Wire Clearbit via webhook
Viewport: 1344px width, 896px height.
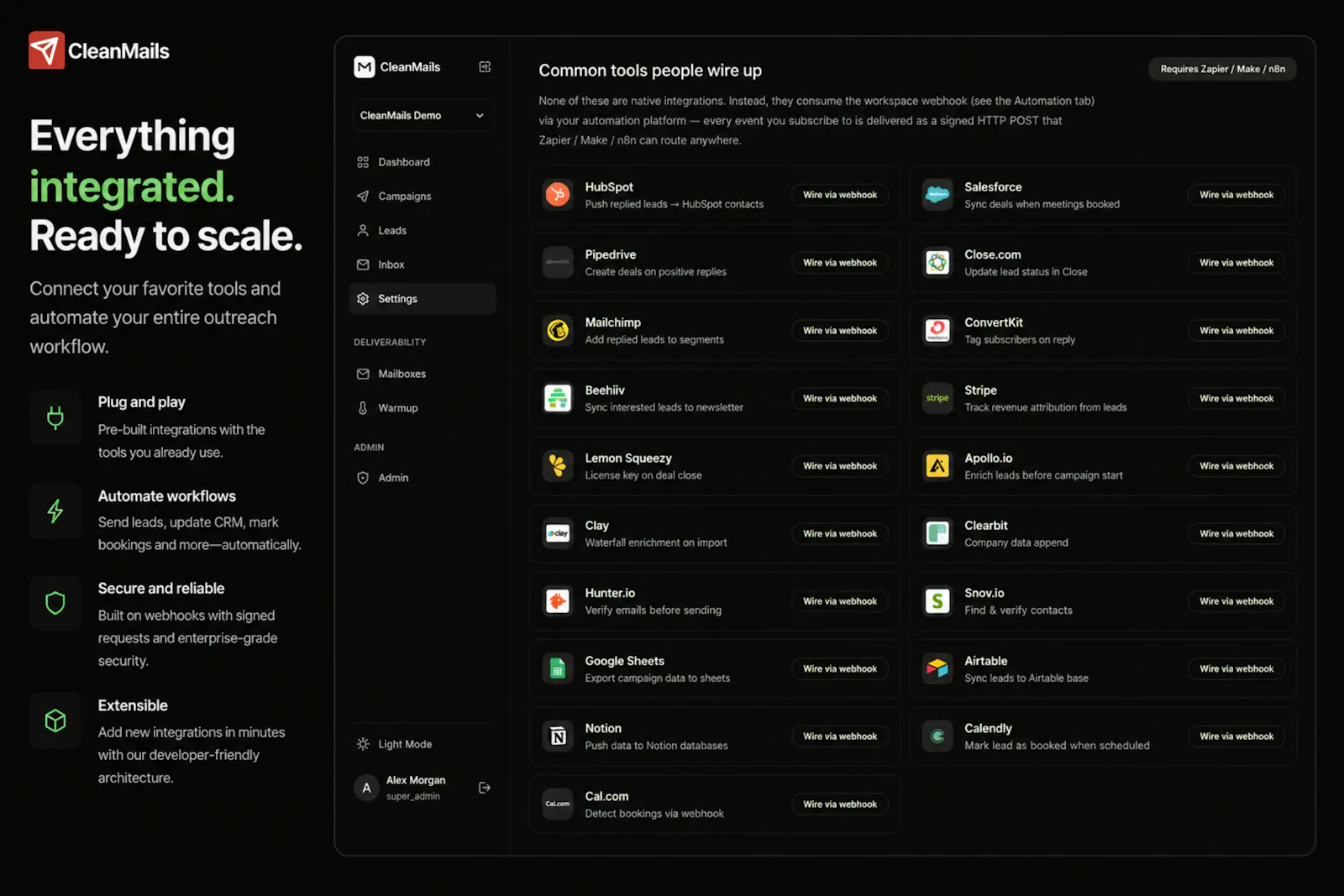click(x=1236, y=533)
